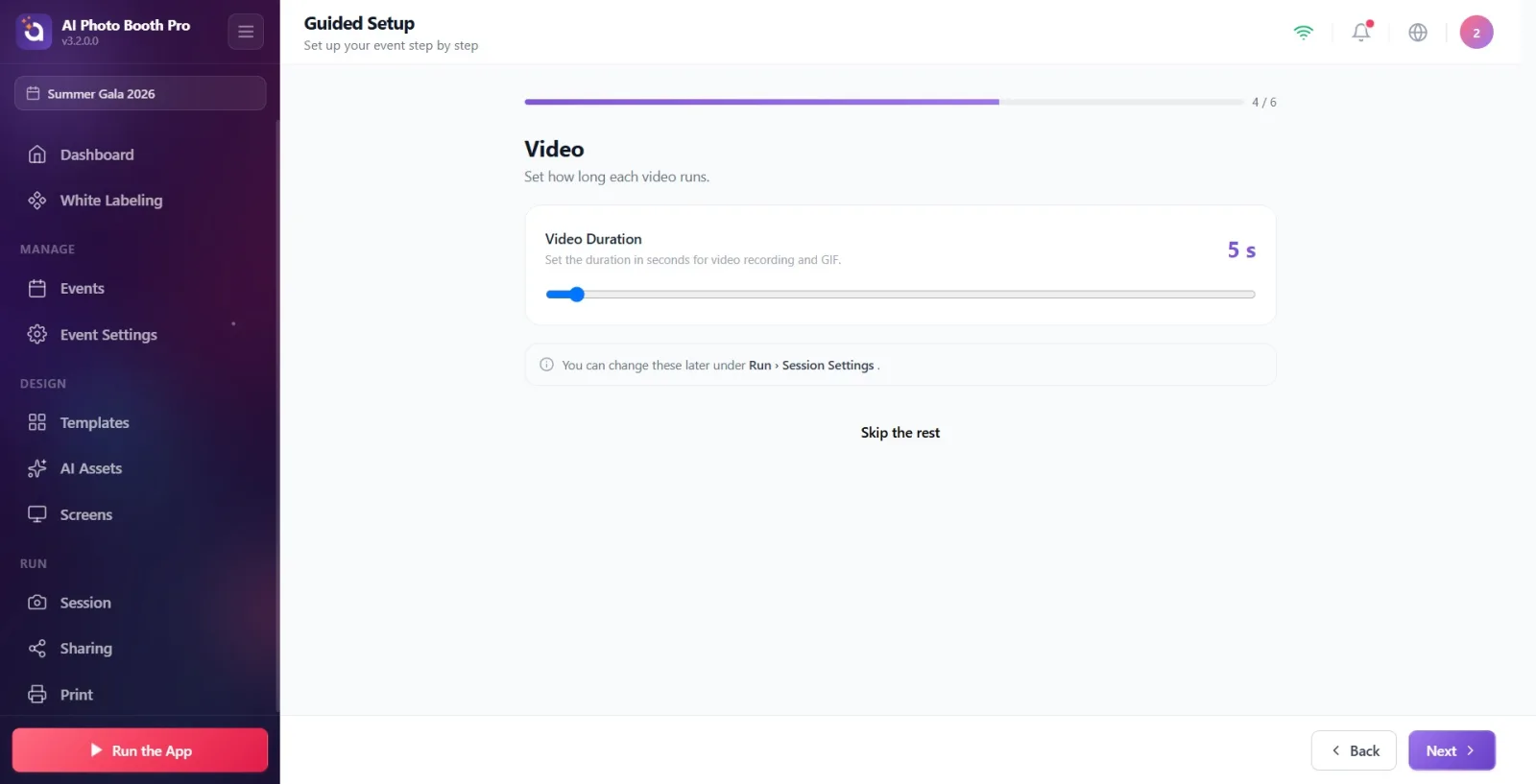Click the 5 s duration value
Screen dimensions: 1536x784
click(x=1241, y=250)
